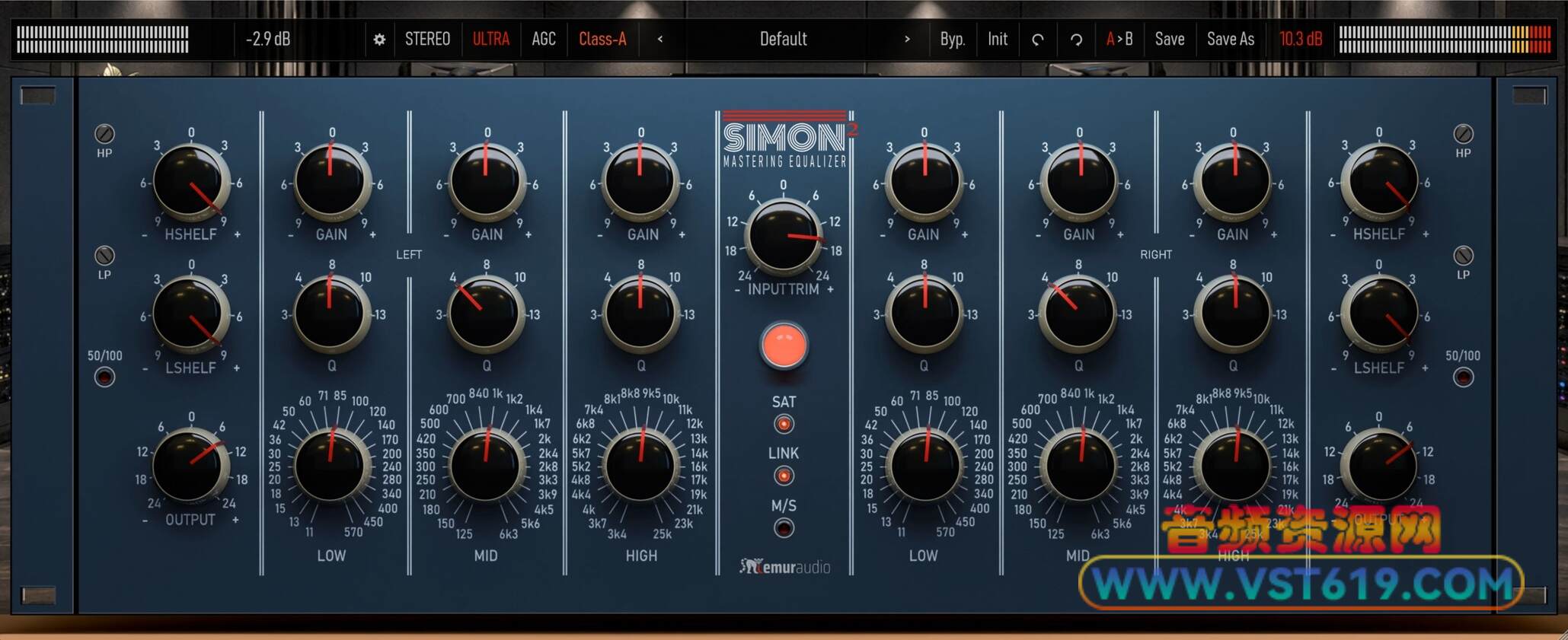Click the INPUT TRIM knob

(784, 235)
